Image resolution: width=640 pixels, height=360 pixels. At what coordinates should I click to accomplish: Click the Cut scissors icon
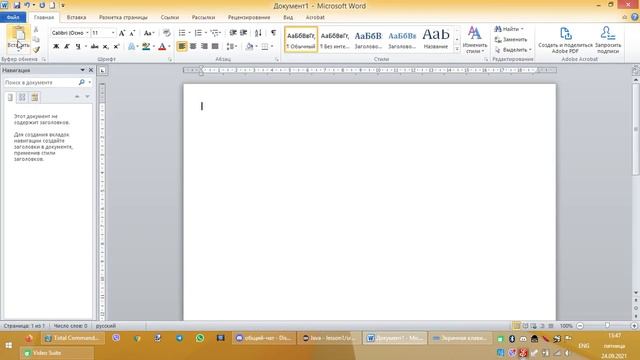pos(36,29)
